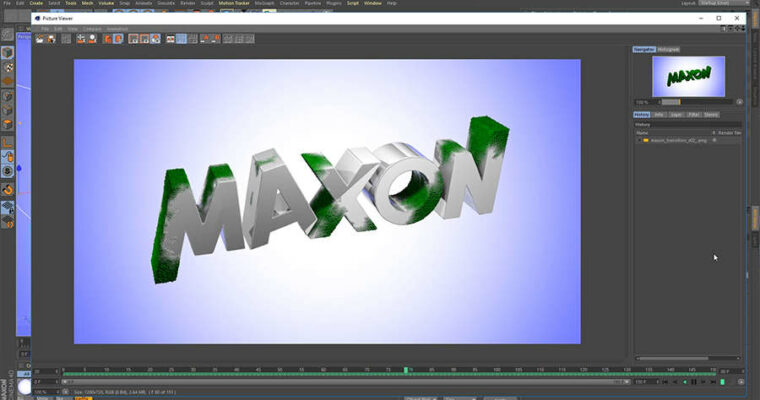Click the Picture Viewer timeline range scrollbar
The height and width of the screenshot is (400, 760).
tap(347, 382)
